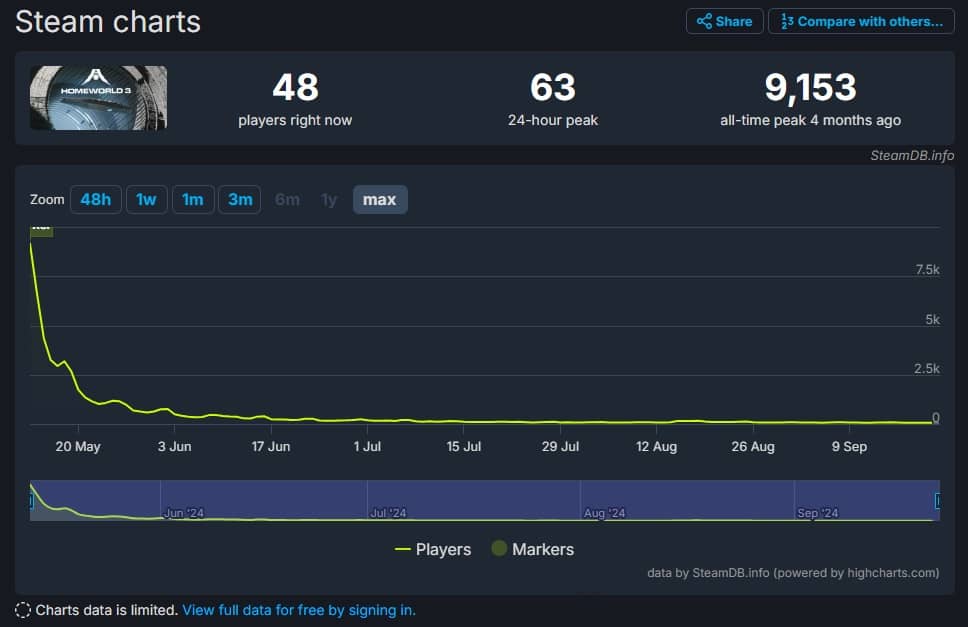Image resolution: width=968 pixels, height=627 pixels.
Task: Click the 2.5k y-axis label
Action: (x=927, y=368)
